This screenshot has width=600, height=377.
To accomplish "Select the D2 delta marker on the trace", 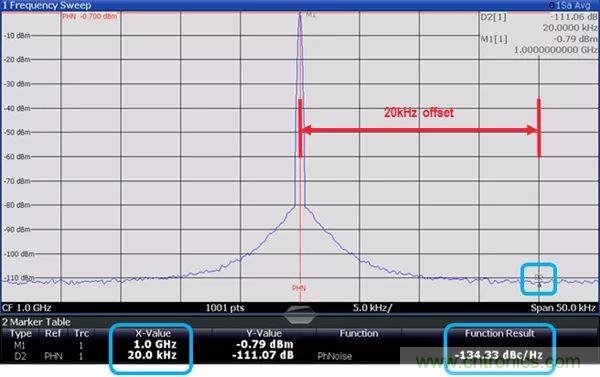I will [539, 281].
